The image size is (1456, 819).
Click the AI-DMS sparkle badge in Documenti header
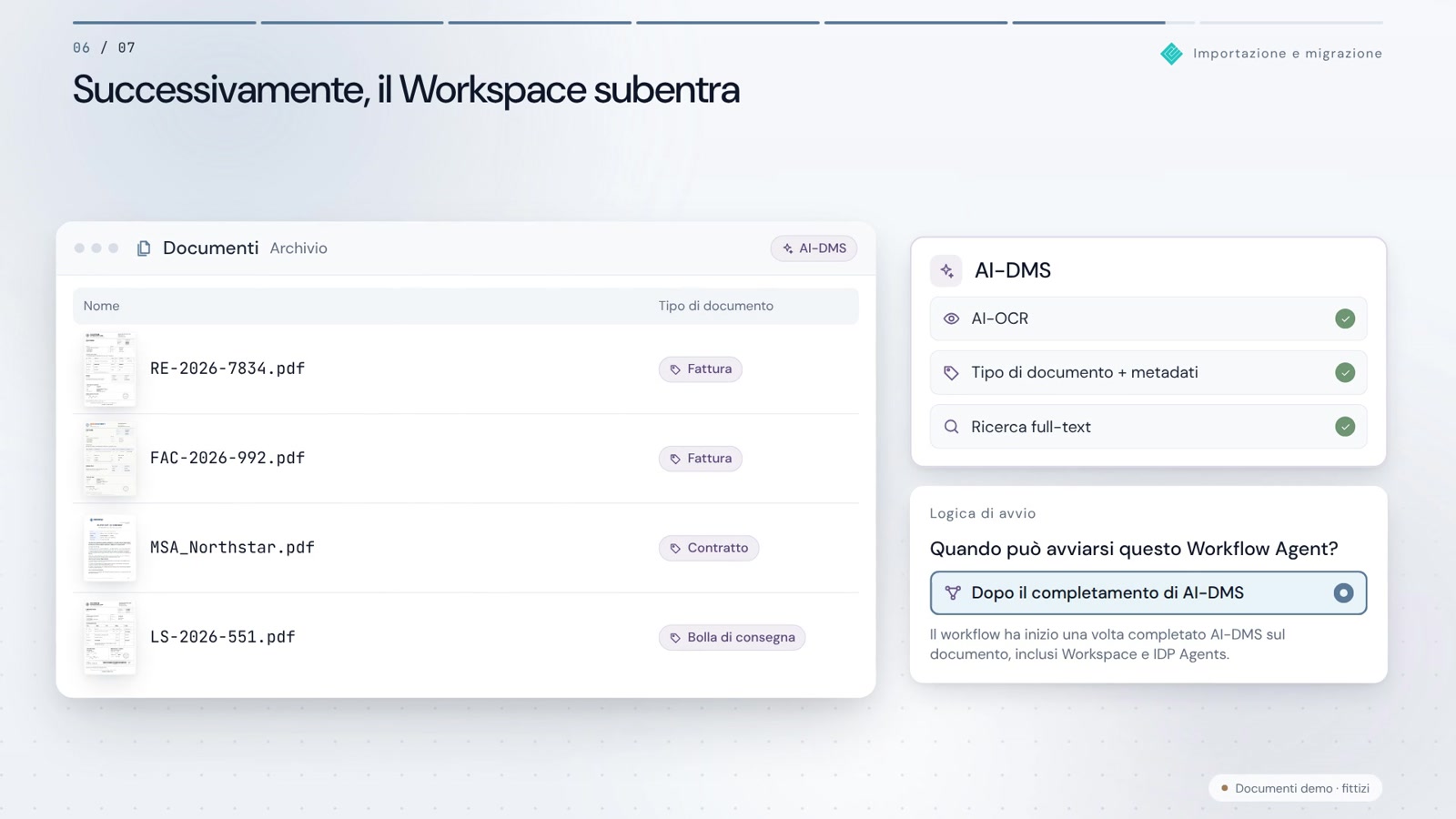[x=814, y=248]
